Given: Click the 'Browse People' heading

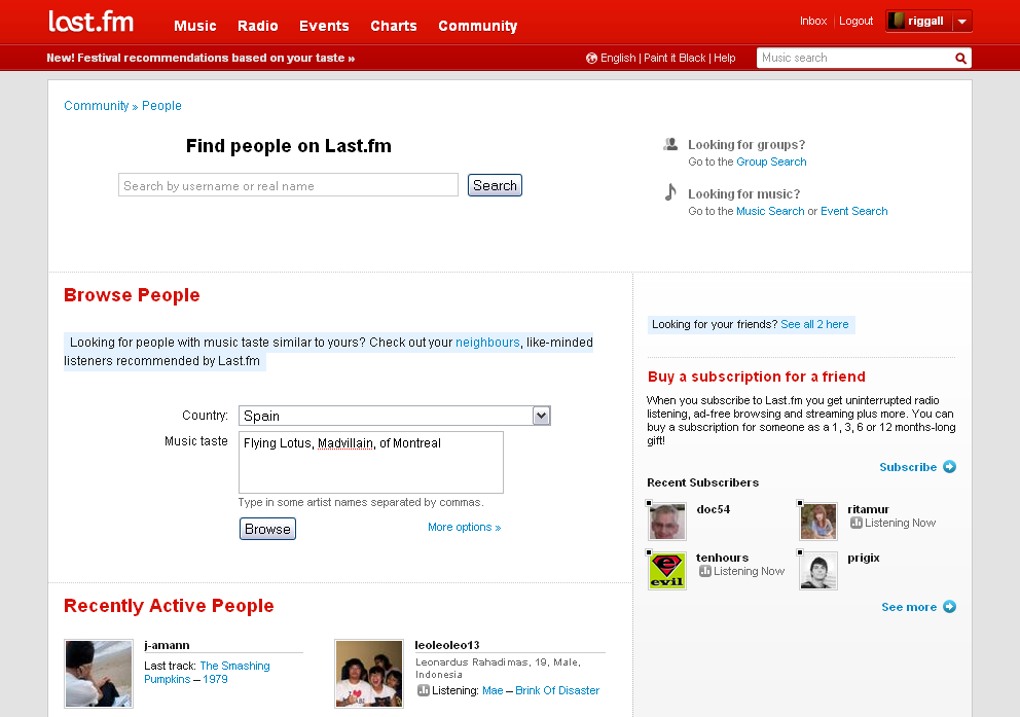Looking at the screenshot, I should pyautogui.click(x=131, y=295).
